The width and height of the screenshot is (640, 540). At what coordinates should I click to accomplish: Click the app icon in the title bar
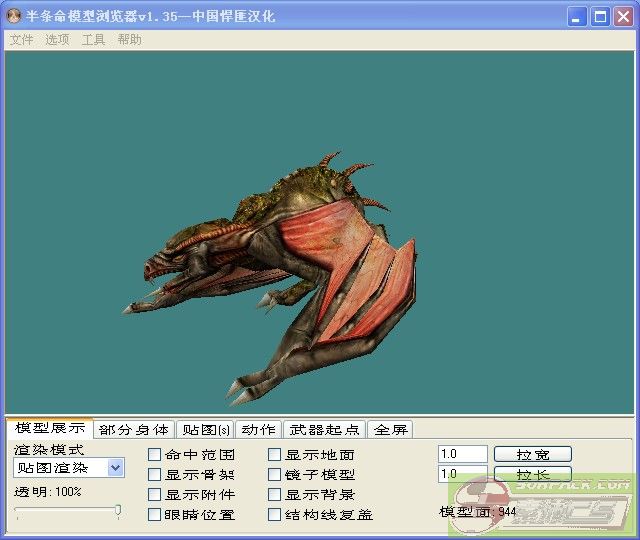pos(14,17)
